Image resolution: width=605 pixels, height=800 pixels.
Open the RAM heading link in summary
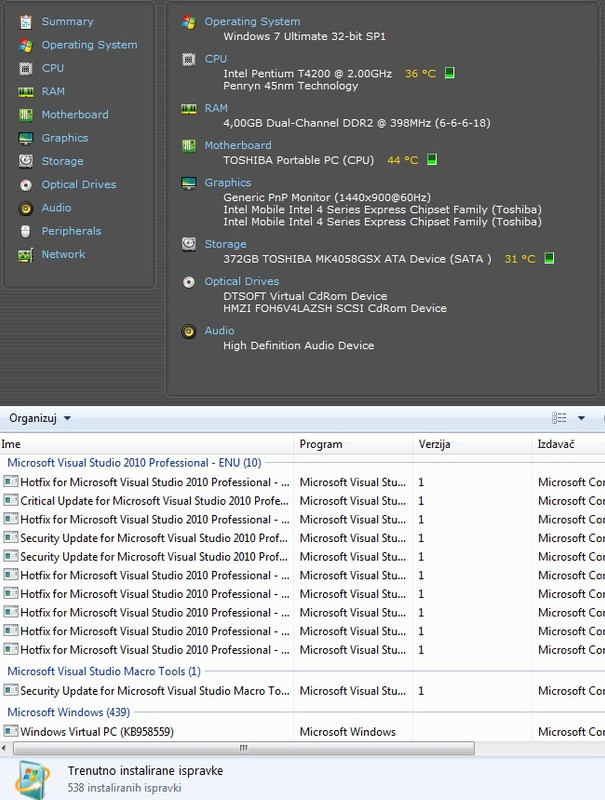point(216,109)
